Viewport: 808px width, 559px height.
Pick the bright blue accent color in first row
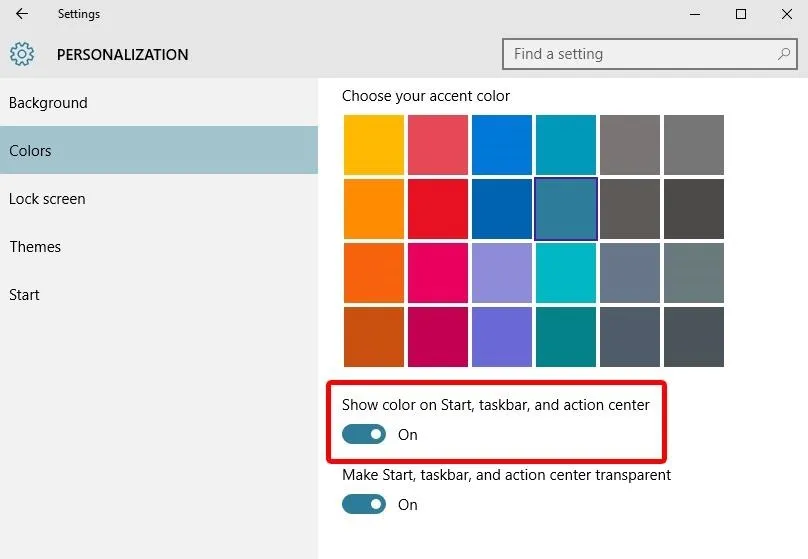(x=502, y=145)
